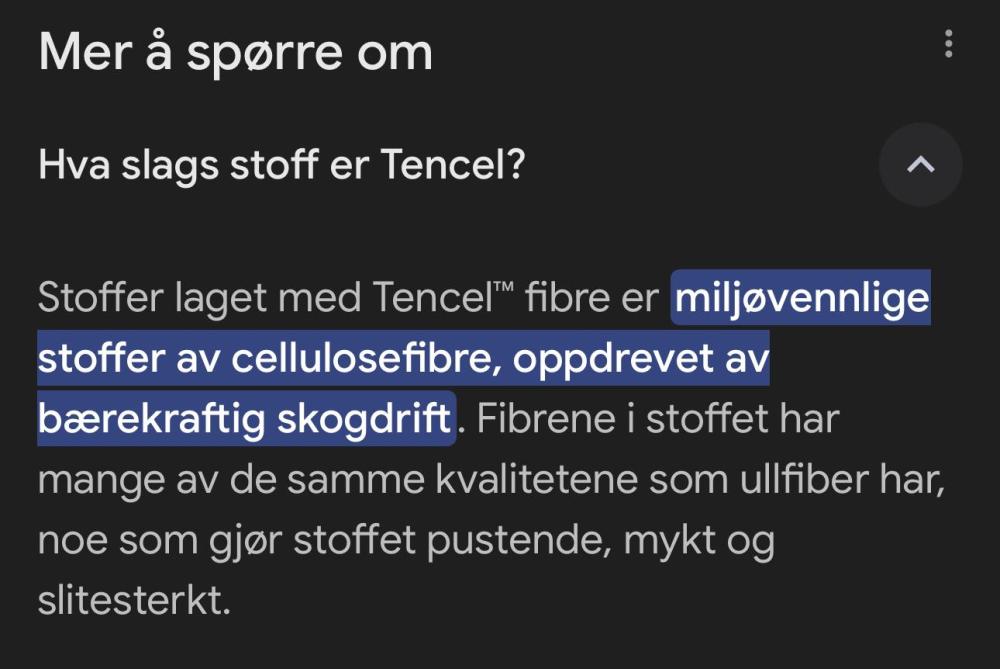Click the sentence start 'Fibrene i stoffet har'
Screen dimensions: 1000x669
click(x=658, y=419)
